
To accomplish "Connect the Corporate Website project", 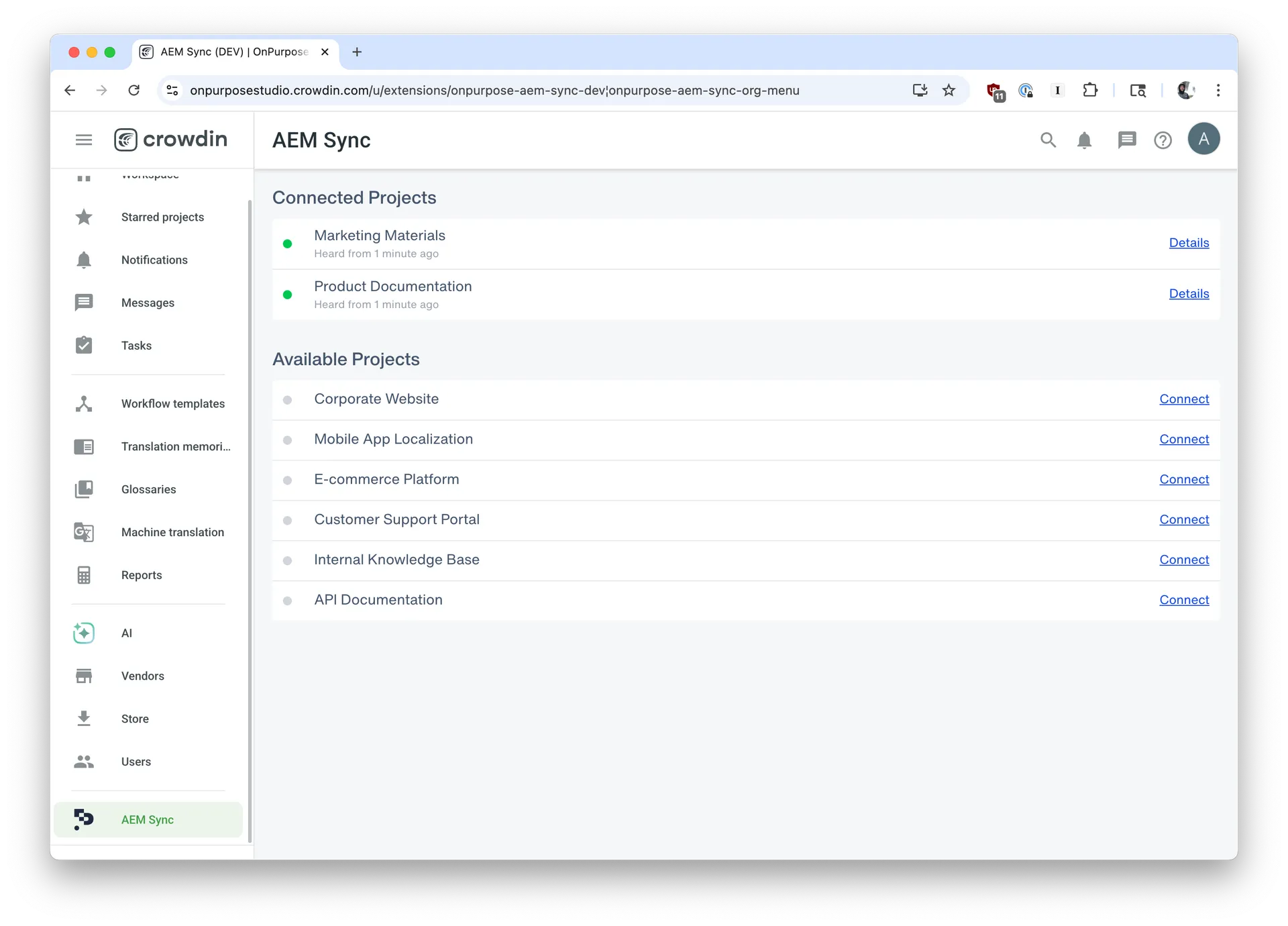I will tap(1184, 399).
